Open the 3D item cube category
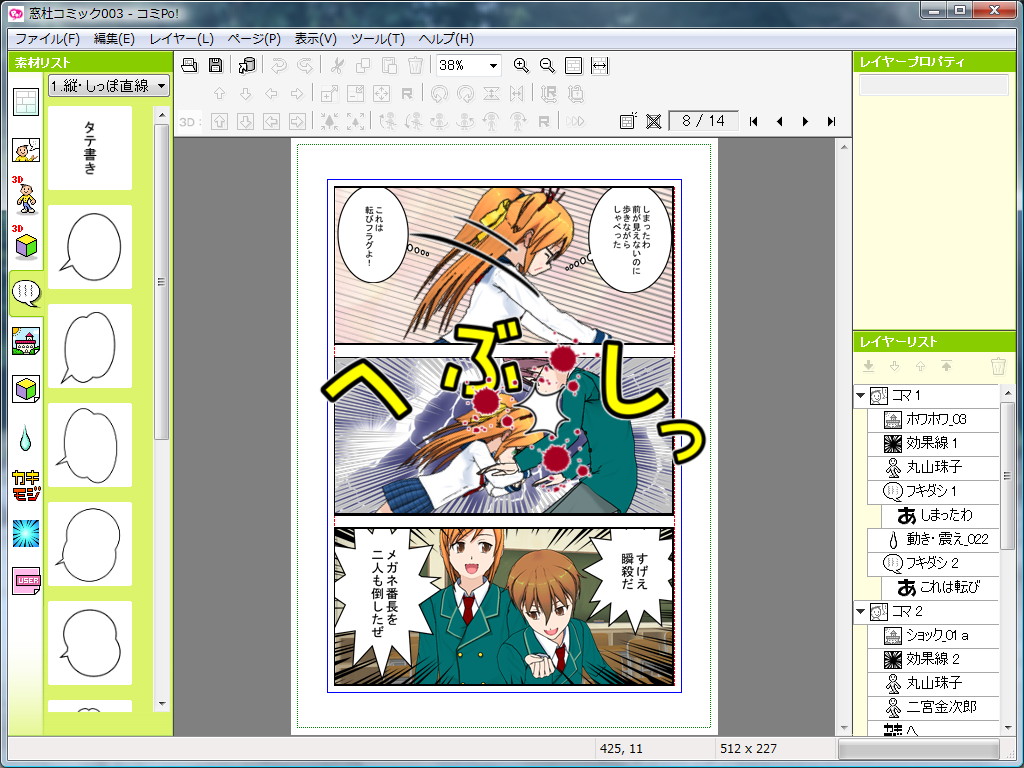This screenshot has width=1024, height=768. pyautogui.click(x=26, y=243)
